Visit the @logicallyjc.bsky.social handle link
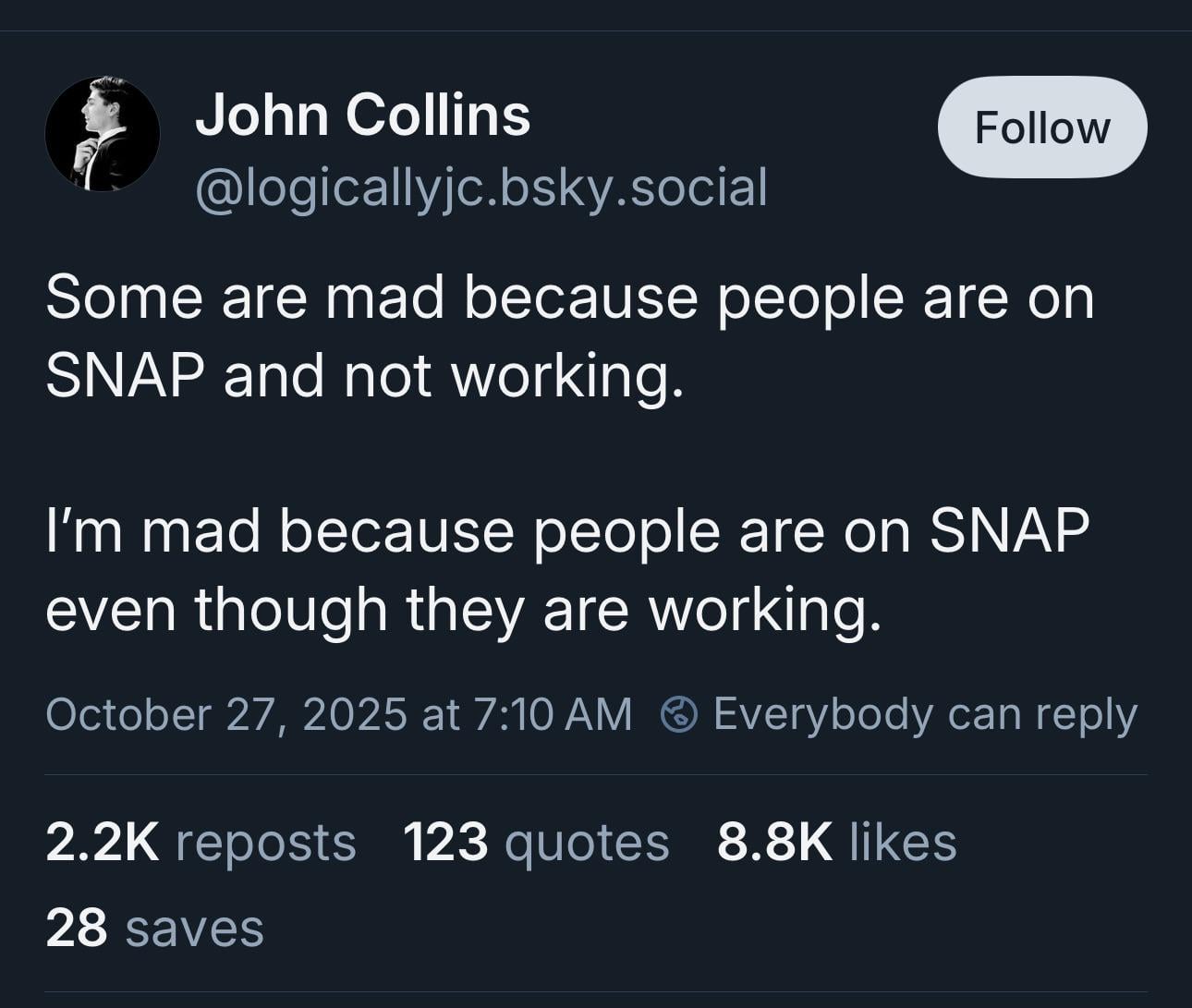This screenshot has height=1008, width=1192. point(480,188)
